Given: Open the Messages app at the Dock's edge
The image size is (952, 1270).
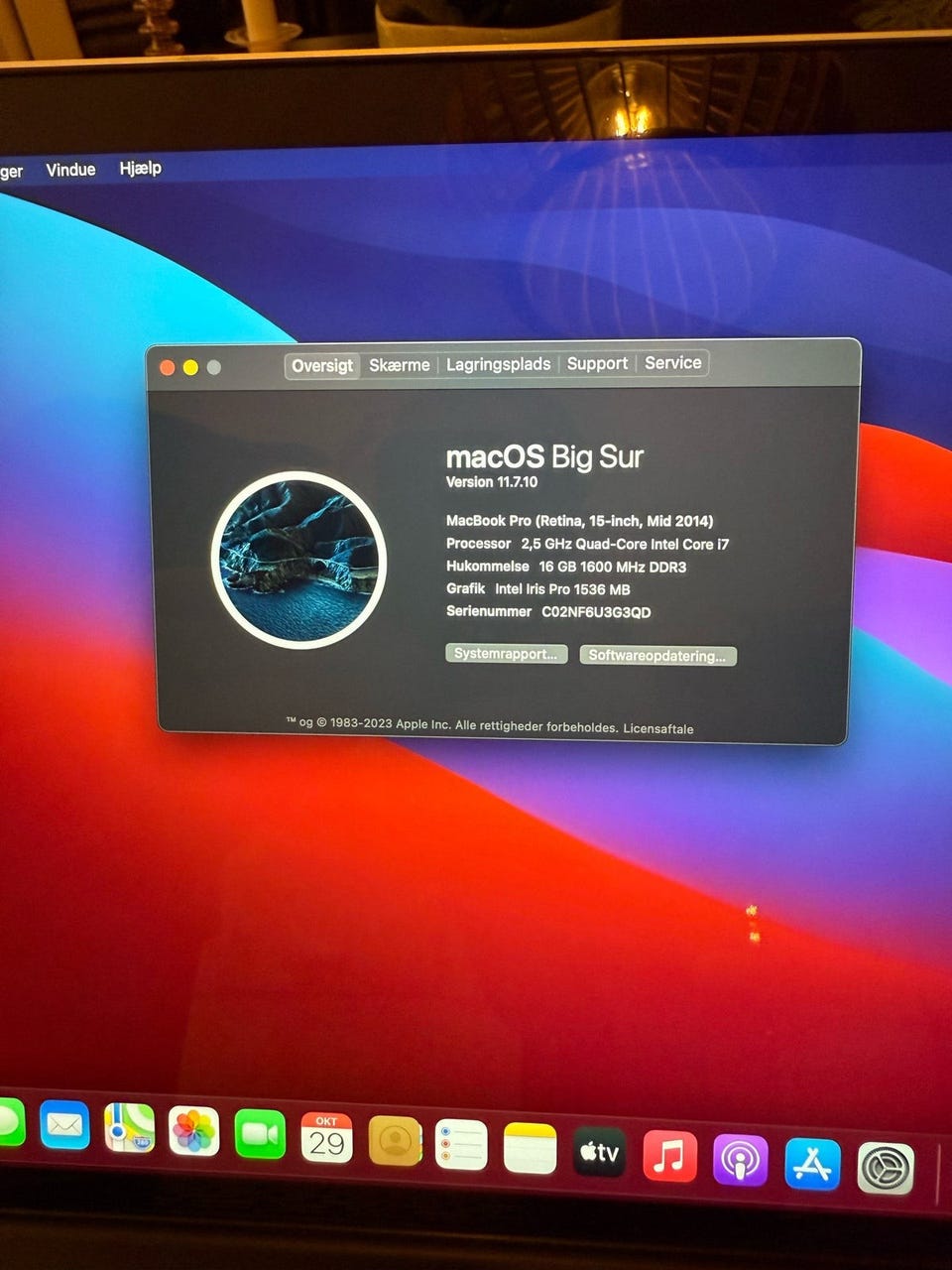Looking at the screenshot, I should coord(10,1122).
